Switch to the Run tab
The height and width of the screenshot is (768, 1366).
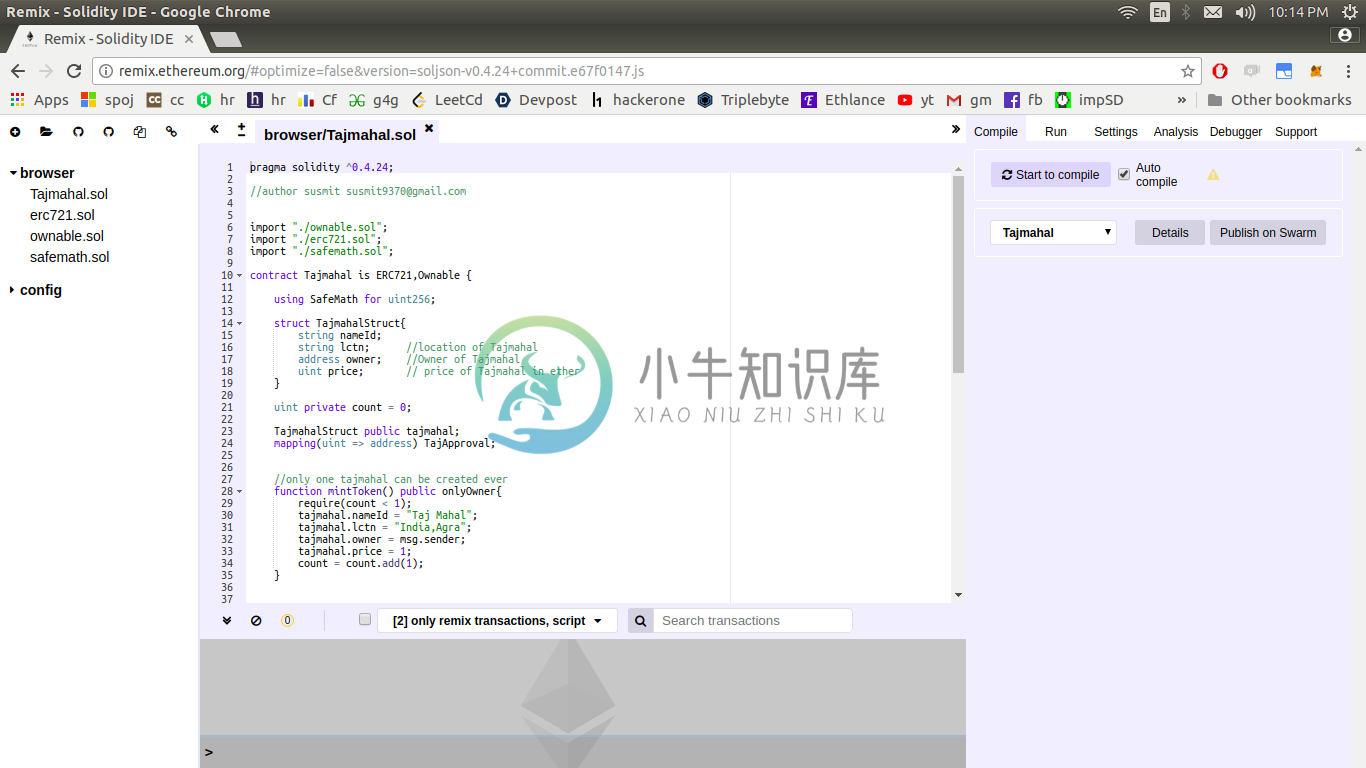tap(1056, 132)
